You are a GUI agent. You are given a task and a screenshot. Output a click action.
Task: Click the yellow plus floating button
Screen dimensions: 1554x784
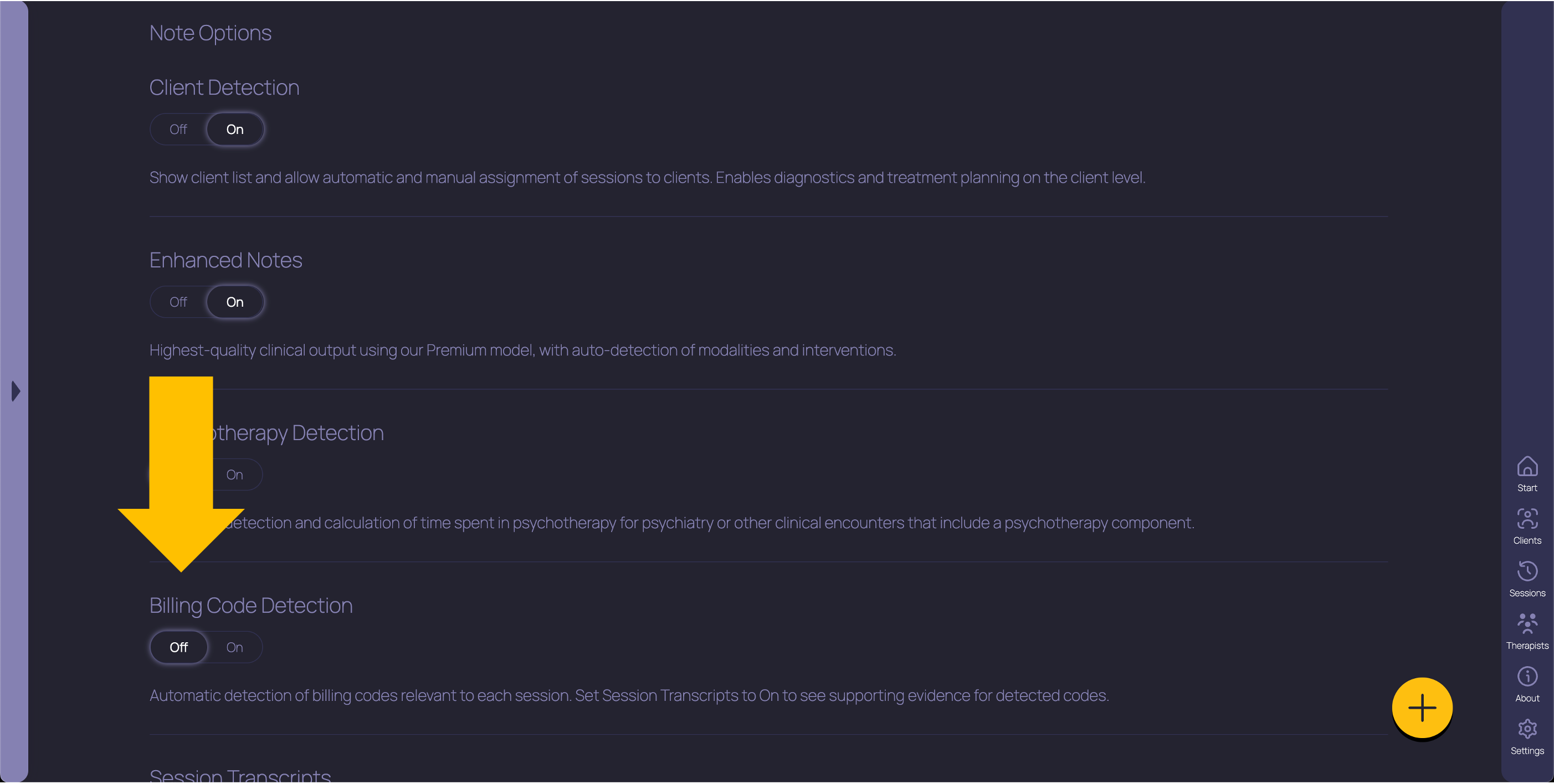tap(1422, 708)
